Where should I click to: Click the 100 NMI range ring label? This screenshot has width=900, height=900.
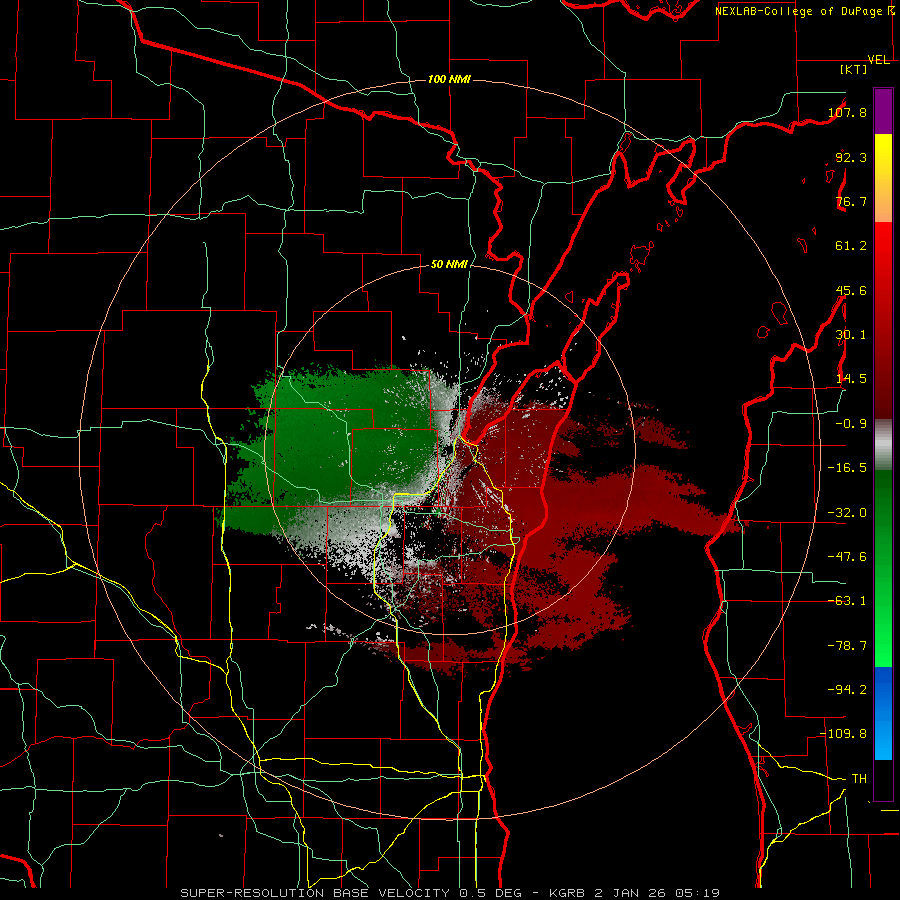[x=449, y=79]
